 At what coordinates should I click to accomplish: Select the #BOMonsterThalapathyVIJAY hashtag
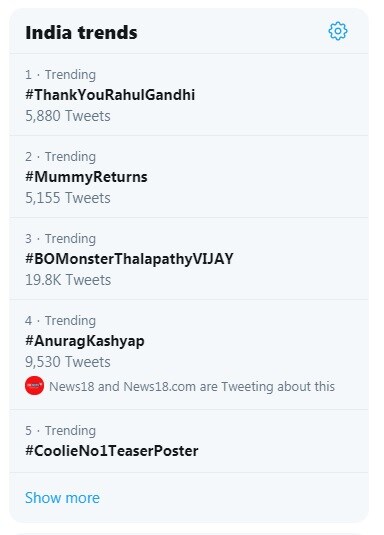pyautogui.click(x=129, y=259)
